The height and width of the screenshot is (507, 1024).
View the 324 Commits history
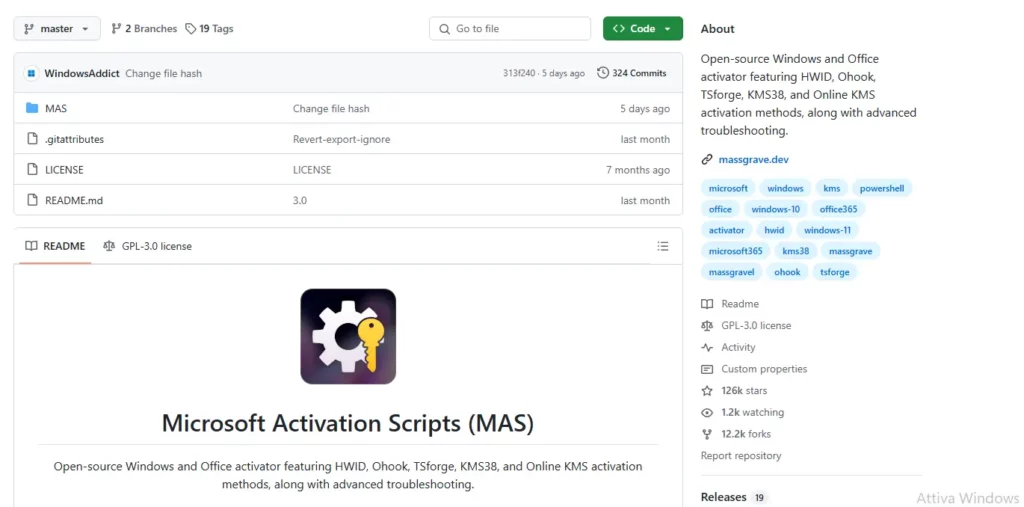point(632,73)
